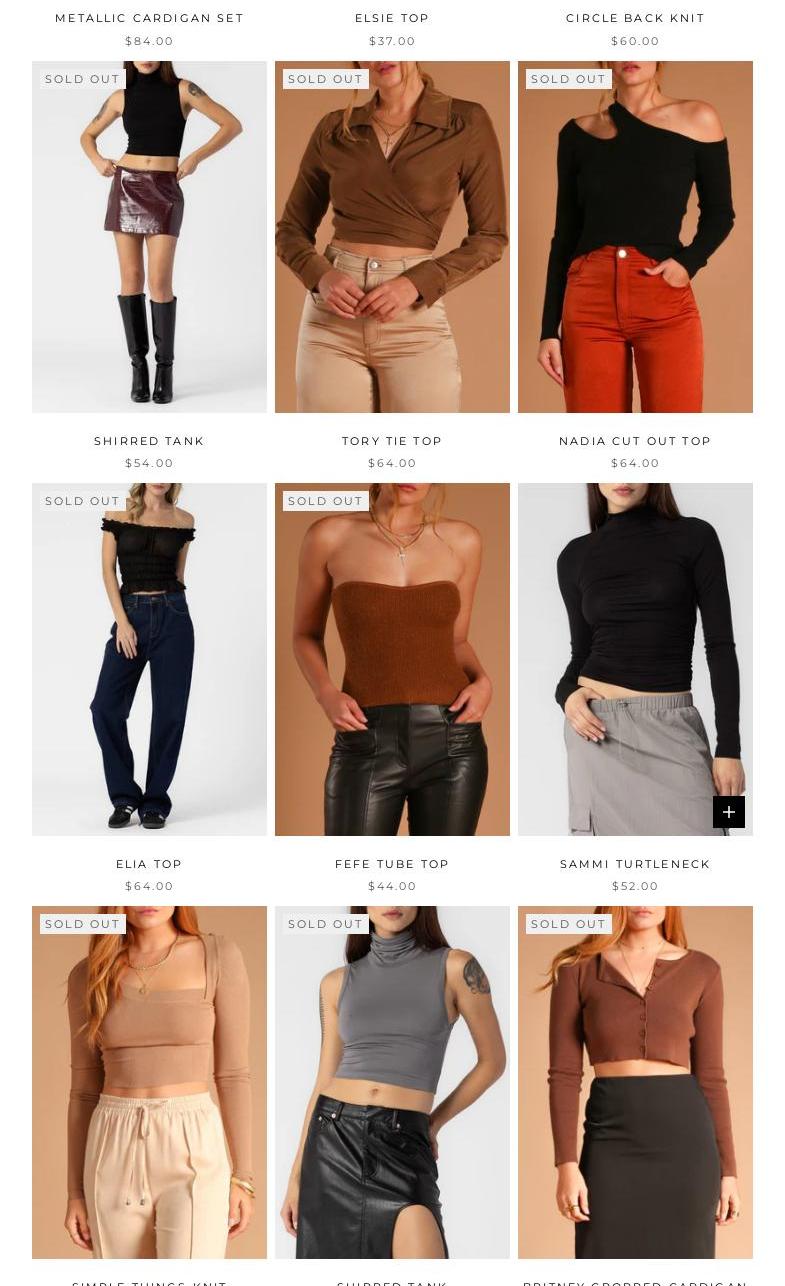Open the Nadia Cut Out Top title link
The width and height of the screenshot is (785, 1286).
[635, 441]
